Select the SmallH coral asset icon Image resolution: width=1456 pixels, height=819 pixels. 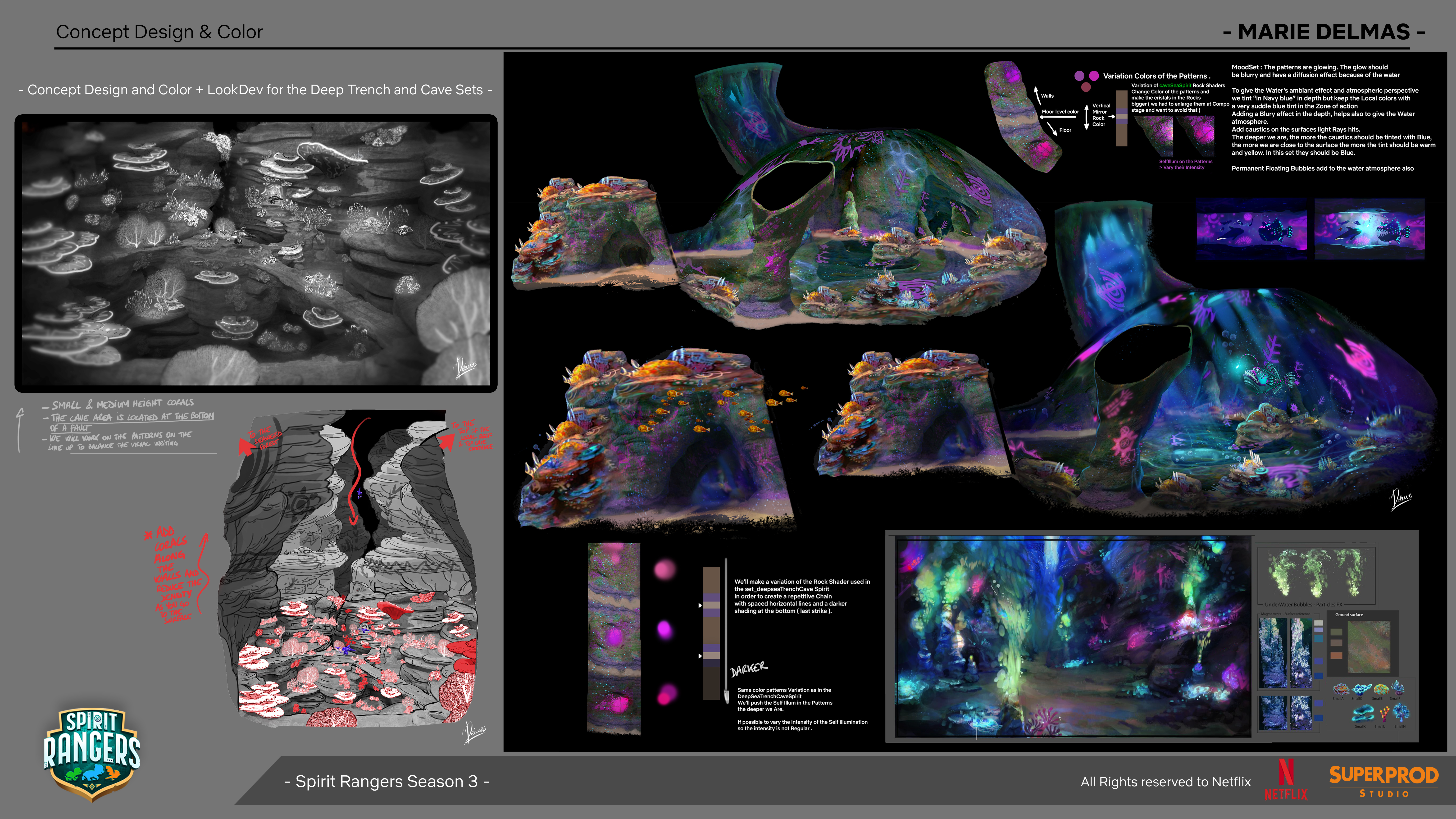pyautogui.click(x=1401, y=713)
